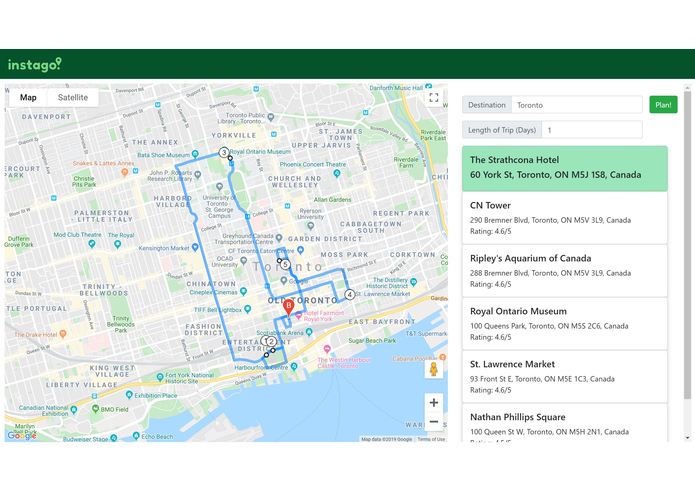Click the results panel scrollbar
Viewport: 695px width, 494px height.
(x=687, y=244)
